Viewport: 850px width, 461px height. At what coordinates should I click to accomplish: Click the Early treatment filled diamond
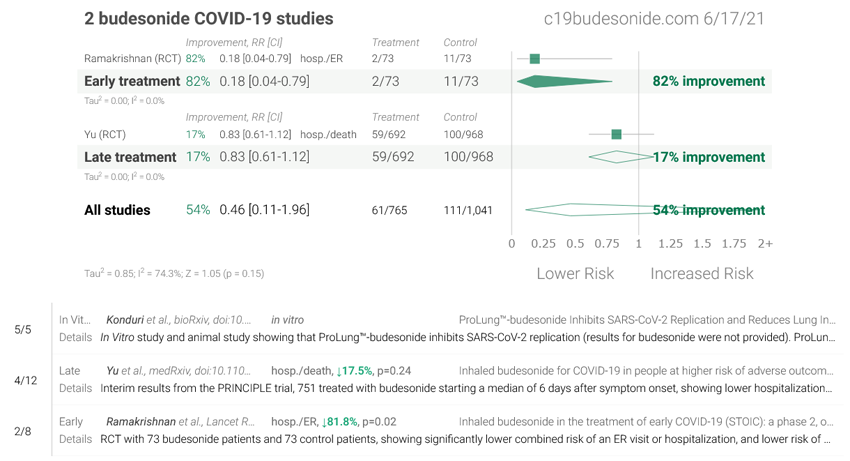click(x=565, y=81)
